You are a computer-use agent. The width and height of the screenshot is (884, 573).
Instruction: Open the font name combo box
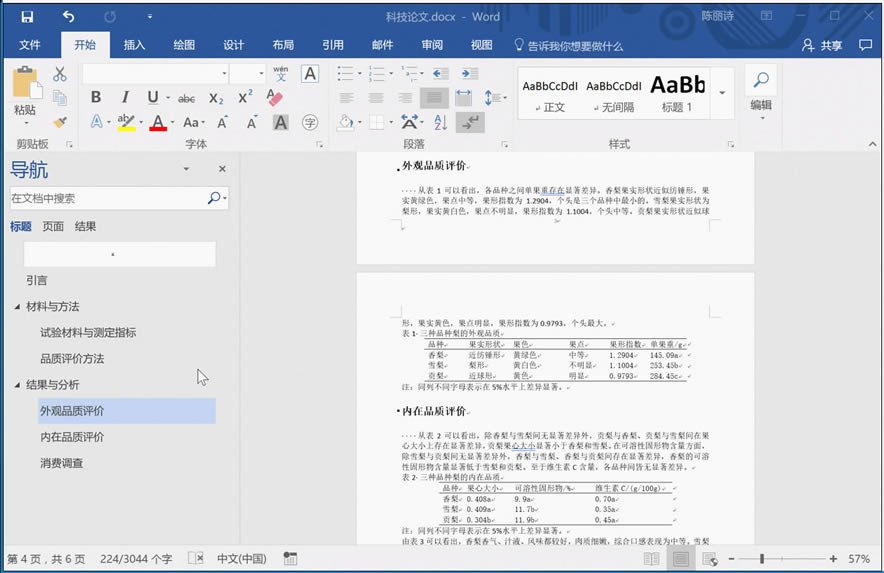(156, 74)
